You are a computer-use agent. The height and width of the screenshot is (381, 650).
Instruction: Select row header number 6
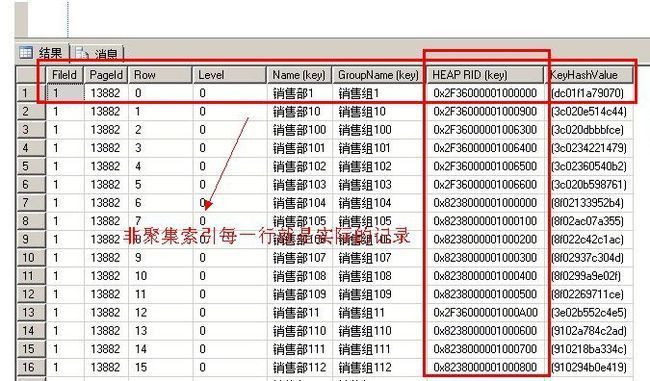pos(31,184)
